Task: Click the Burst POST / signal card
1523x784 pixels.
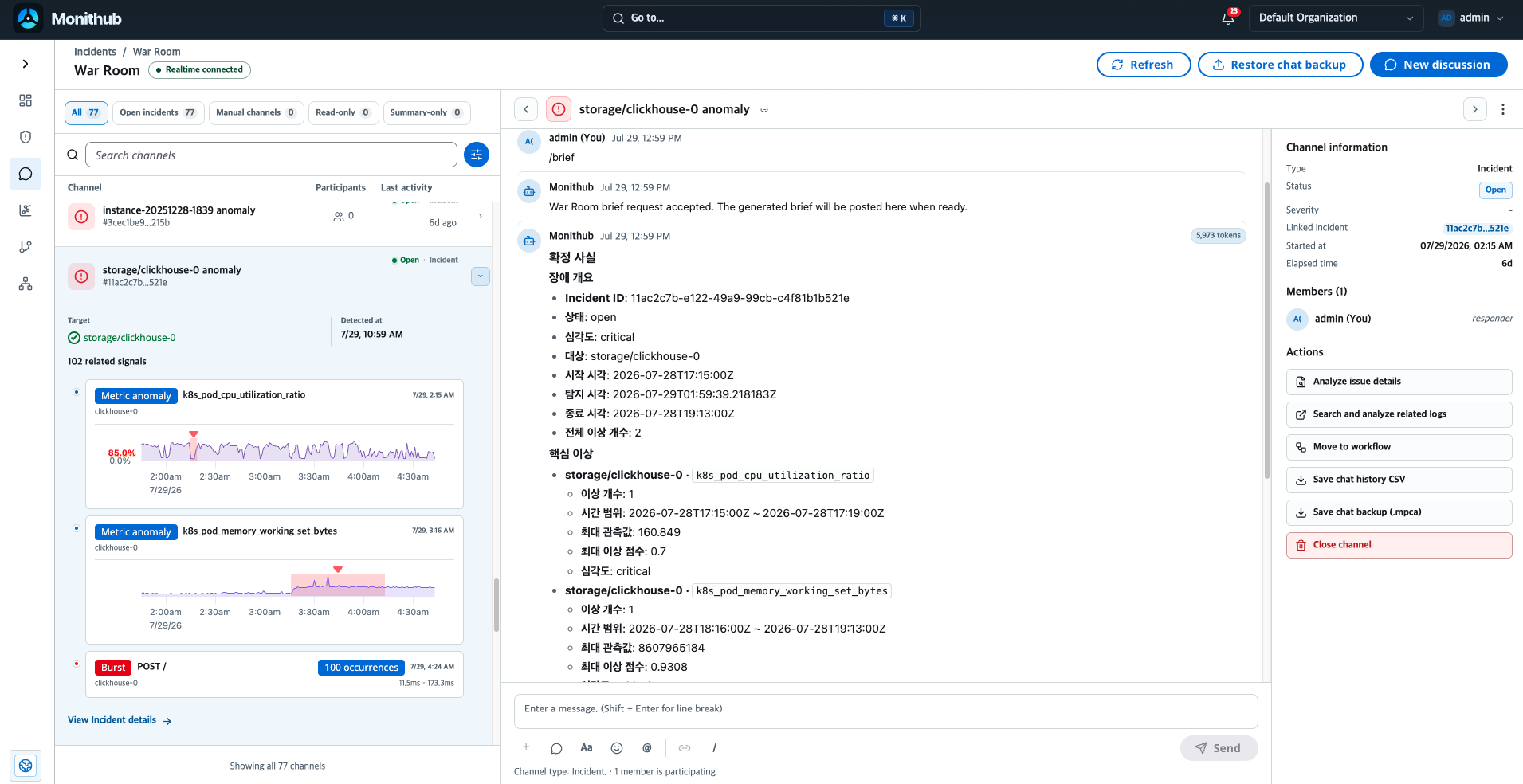Action: [274, 675]
